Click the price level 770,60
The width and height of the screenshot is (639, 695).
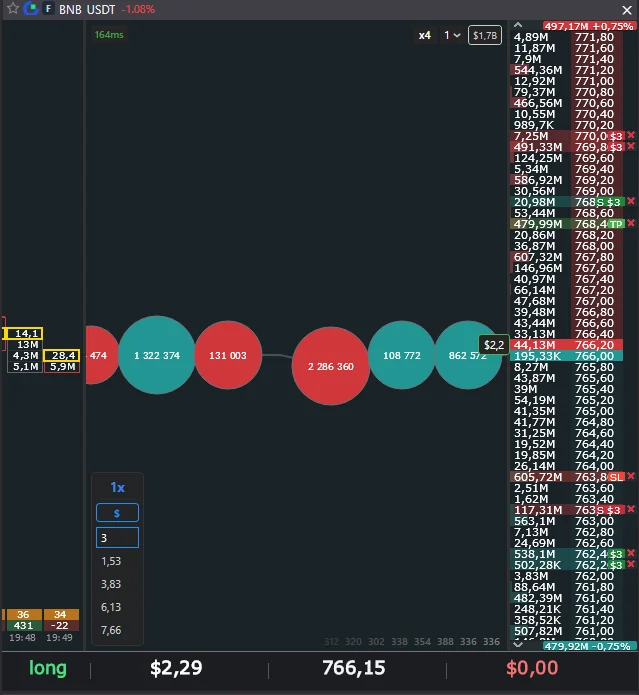[595, 103]
